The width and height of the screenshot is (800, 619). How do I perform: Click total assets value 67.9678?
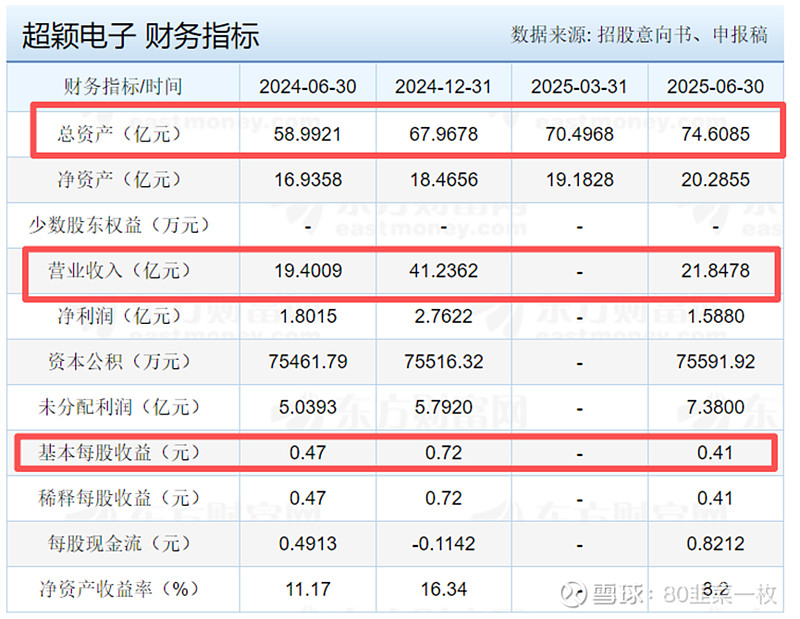pos(443,134)
